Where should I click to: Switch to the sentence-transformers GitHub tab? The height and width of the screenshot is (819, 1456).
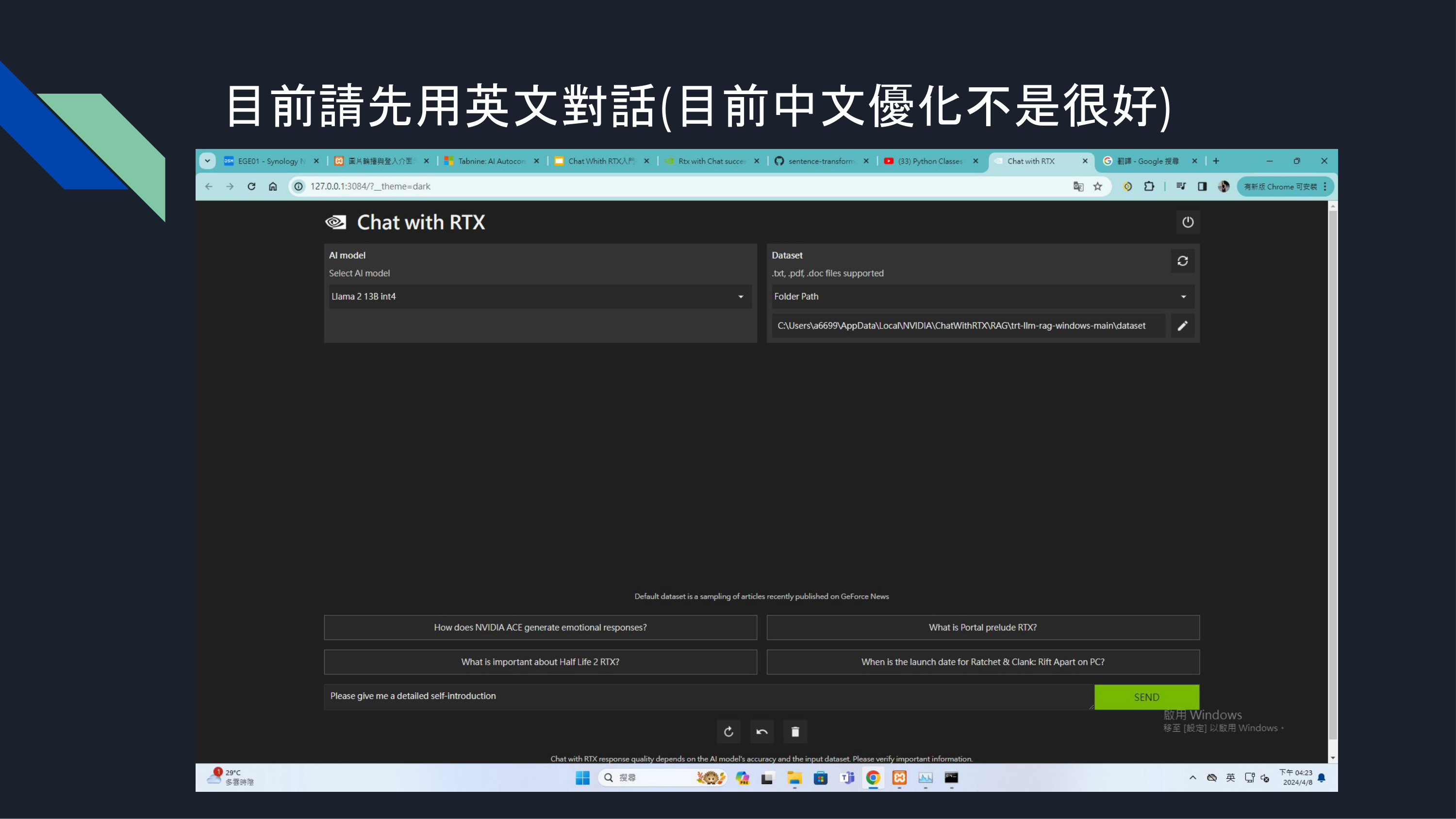pos(822,161)
